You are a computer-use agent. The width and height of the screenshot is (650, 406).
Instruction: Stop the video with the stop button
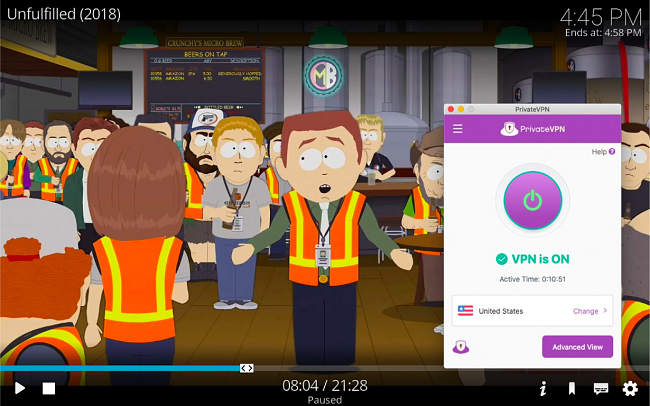click(x=49, y=389)
